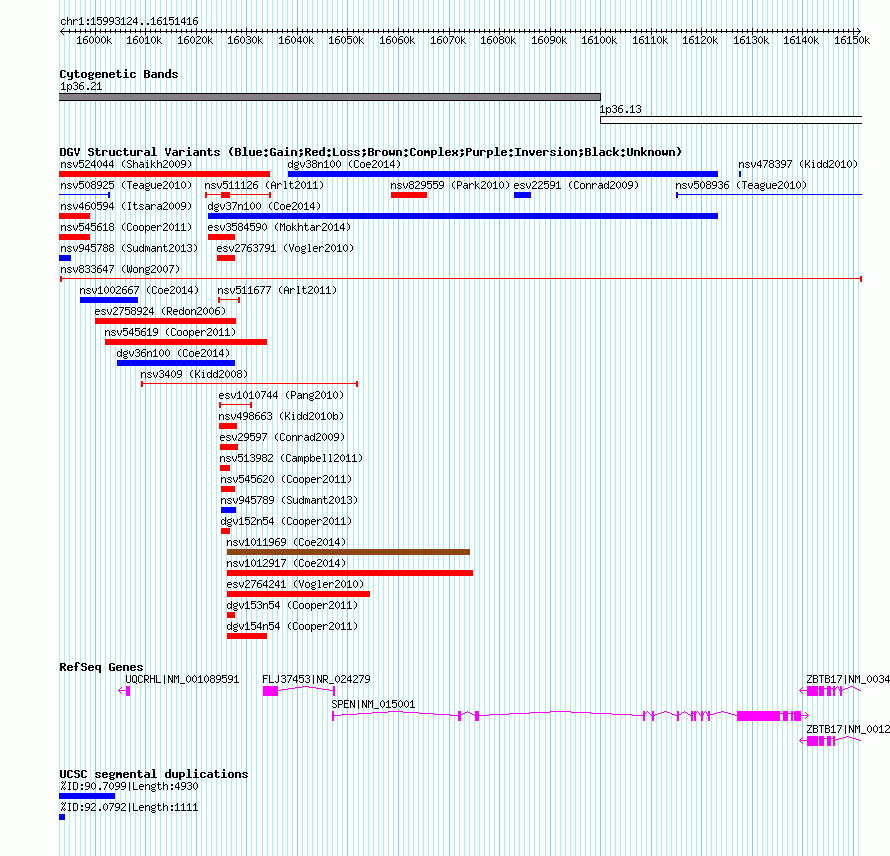Click dgv154n54 (Cooper2011) label
890x856 pixels.
click(292, 627)
